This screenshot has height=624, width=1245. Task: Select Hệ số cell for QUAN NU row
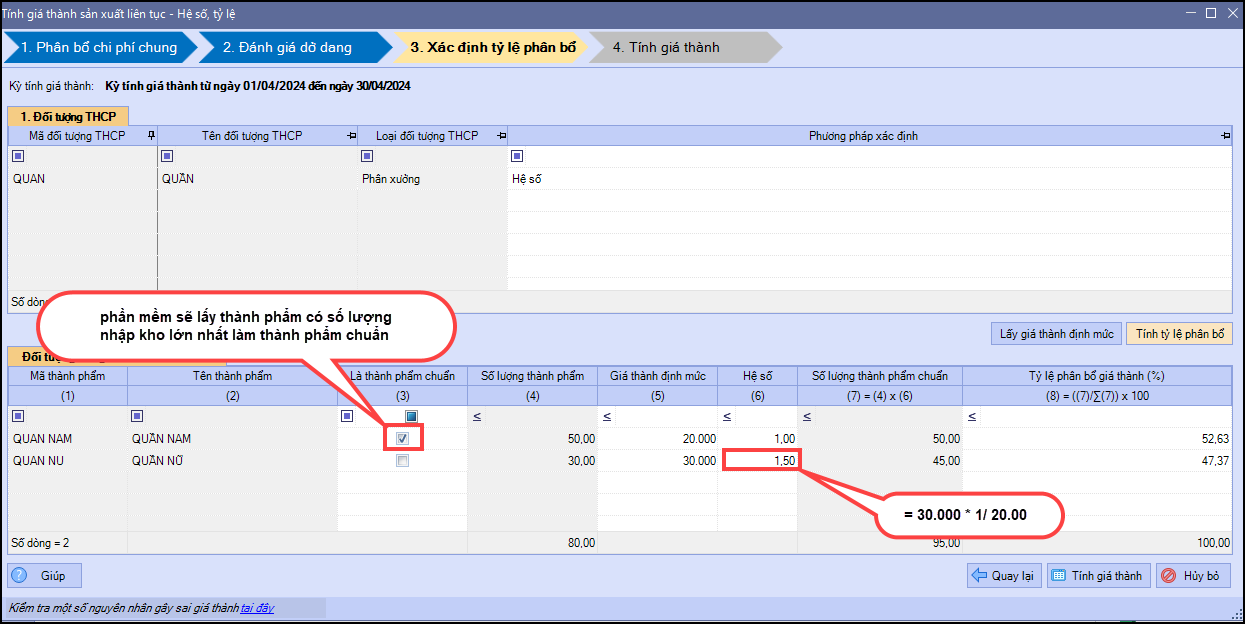click(759, 461)
